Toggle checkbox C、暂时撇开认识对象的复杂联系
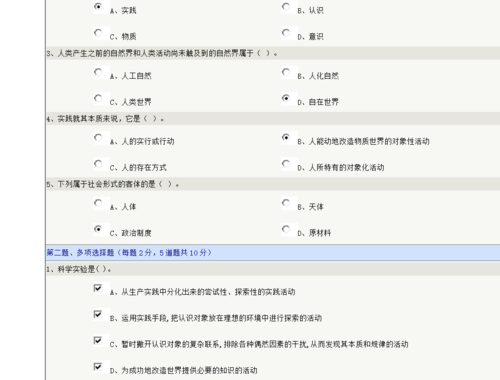This screenshot has height=380, width=500. point(98,340)
